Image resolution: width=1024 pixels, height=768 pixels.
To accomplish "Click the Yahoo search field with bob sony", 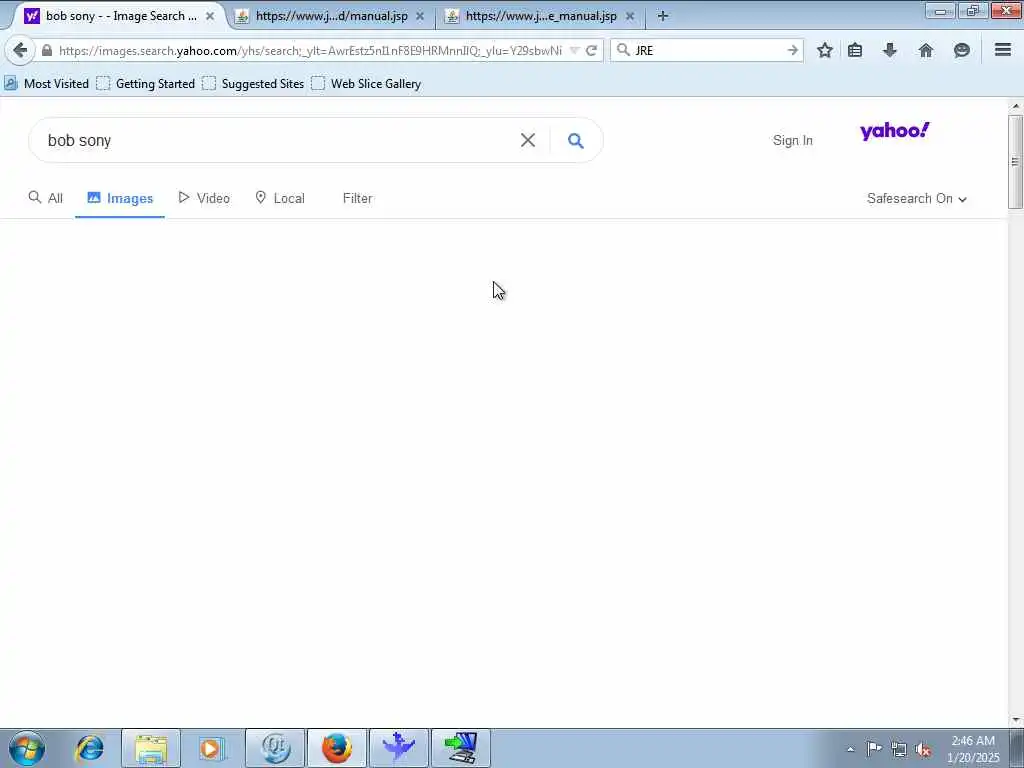I will point(274,140).
